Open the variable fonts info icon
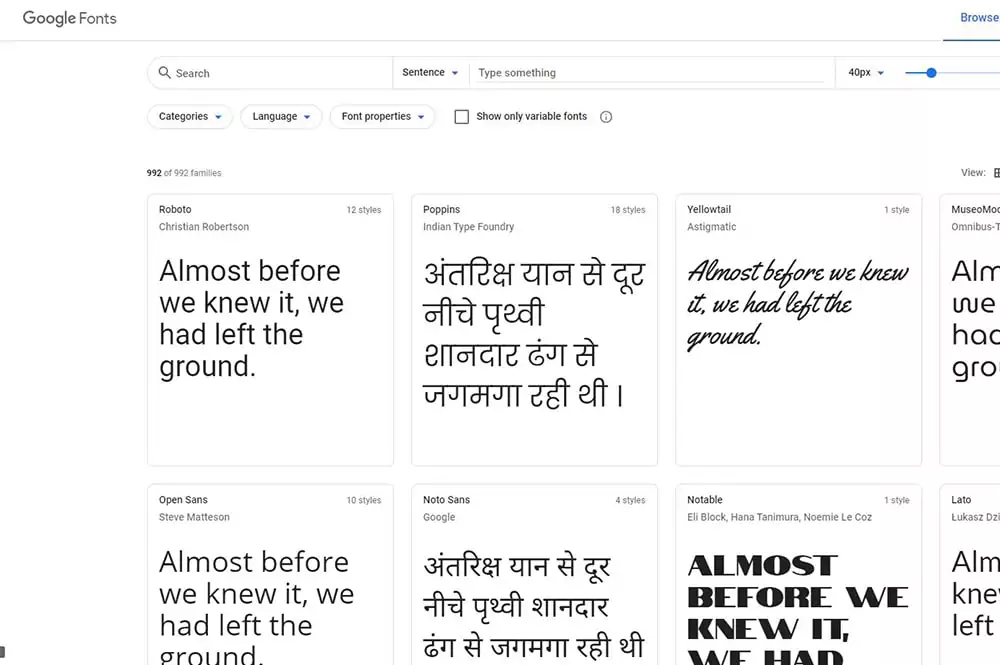The width and height of the screenshot is (1000, 665). coord(606,117)
